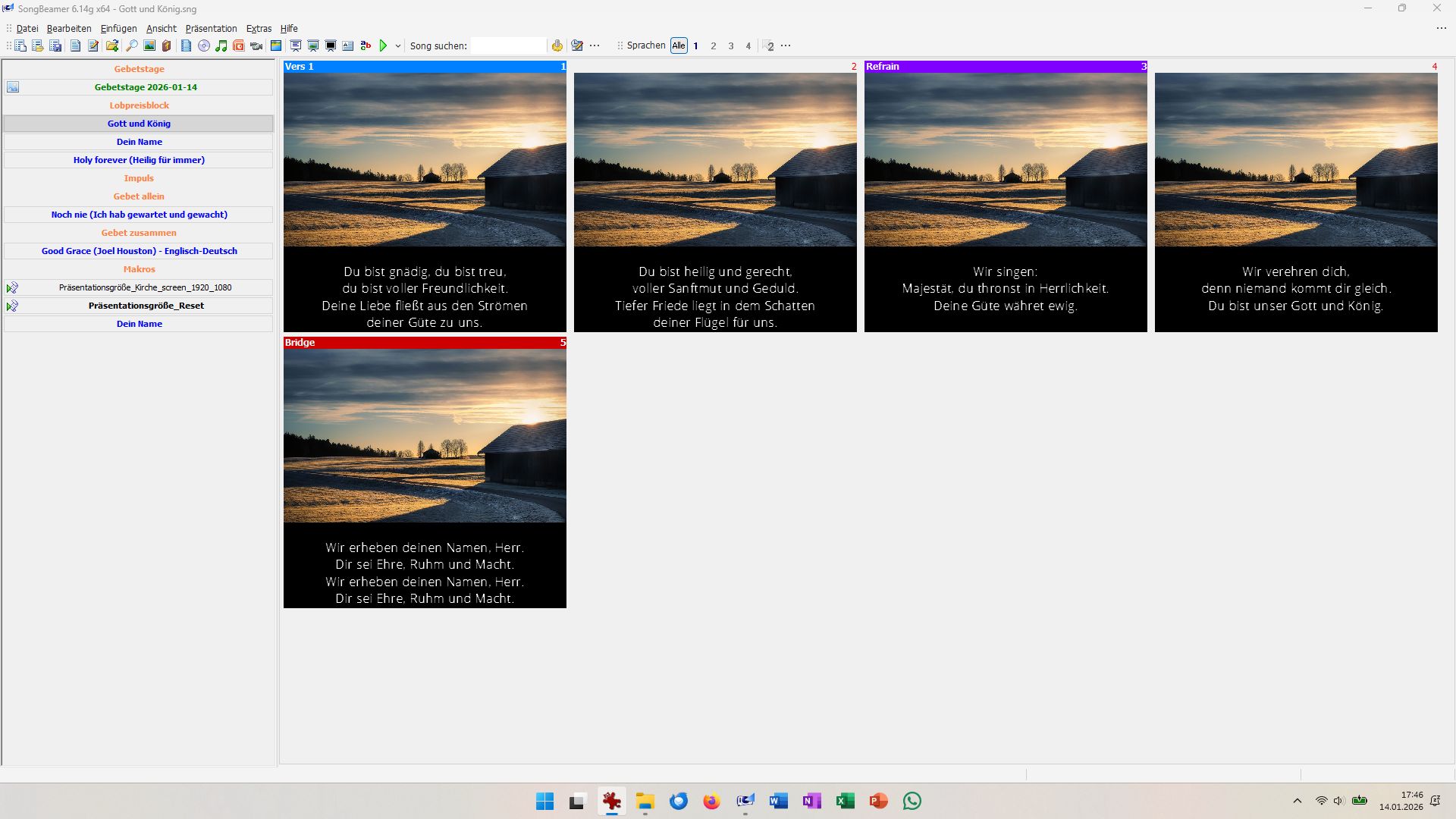This screenshot has width=1456, height=819.
Task: Select language 3 in Sprachen
Action: click(x=731, y=46)
